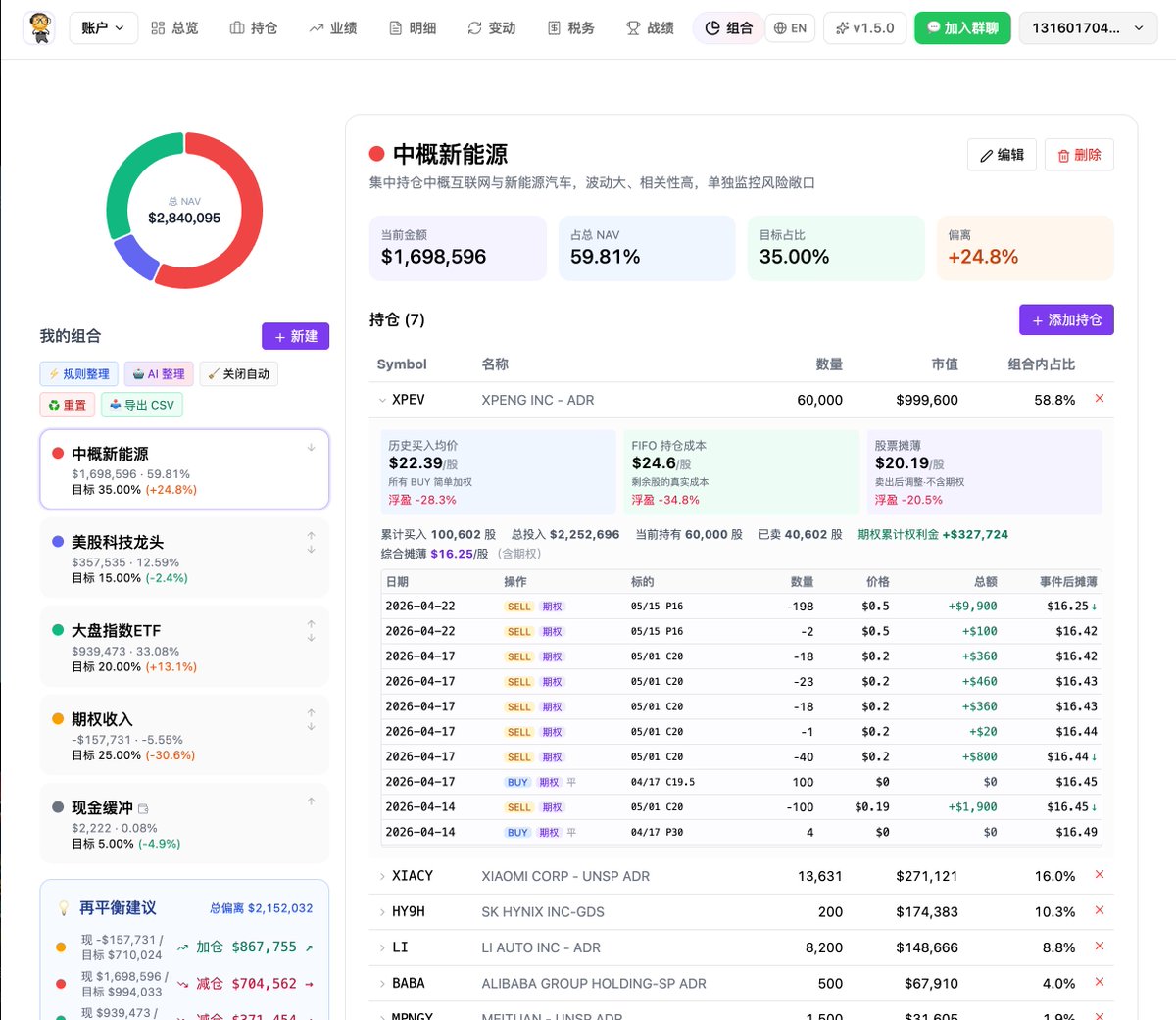Click icon next to 现金缓冲 title
This screenshot has width=1176, height=1020.
pyautogui.click(x=144, y=808)
